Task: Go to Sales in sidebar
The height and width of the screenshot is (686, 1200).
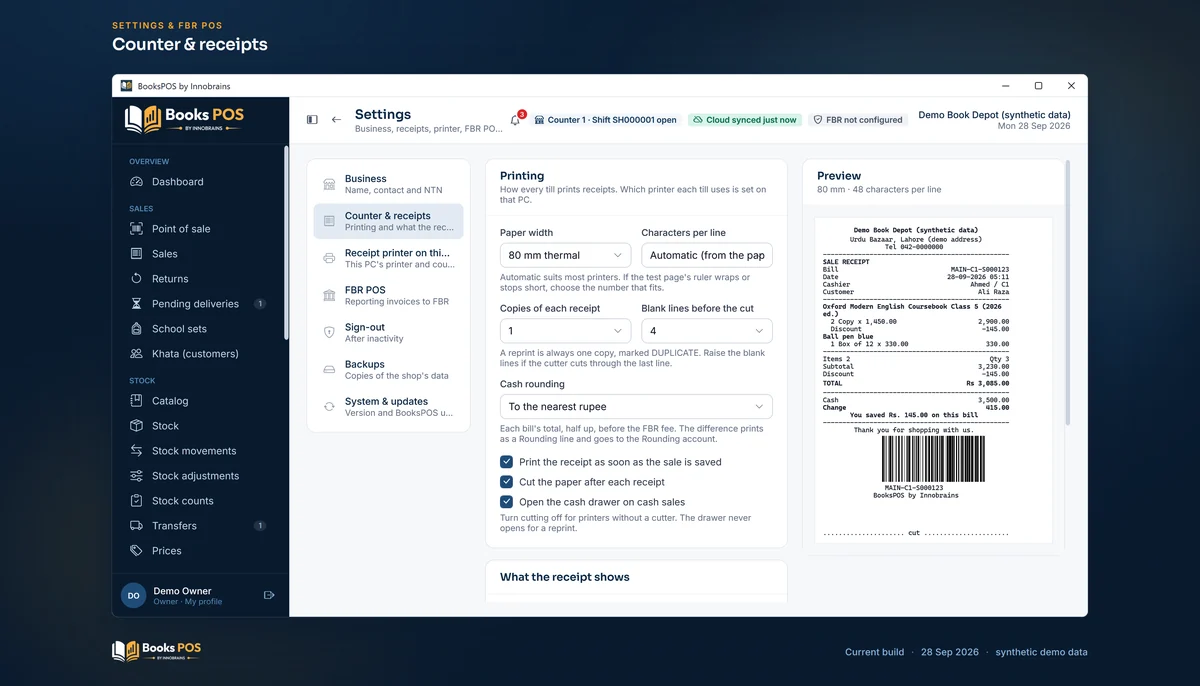Action: 200,254
